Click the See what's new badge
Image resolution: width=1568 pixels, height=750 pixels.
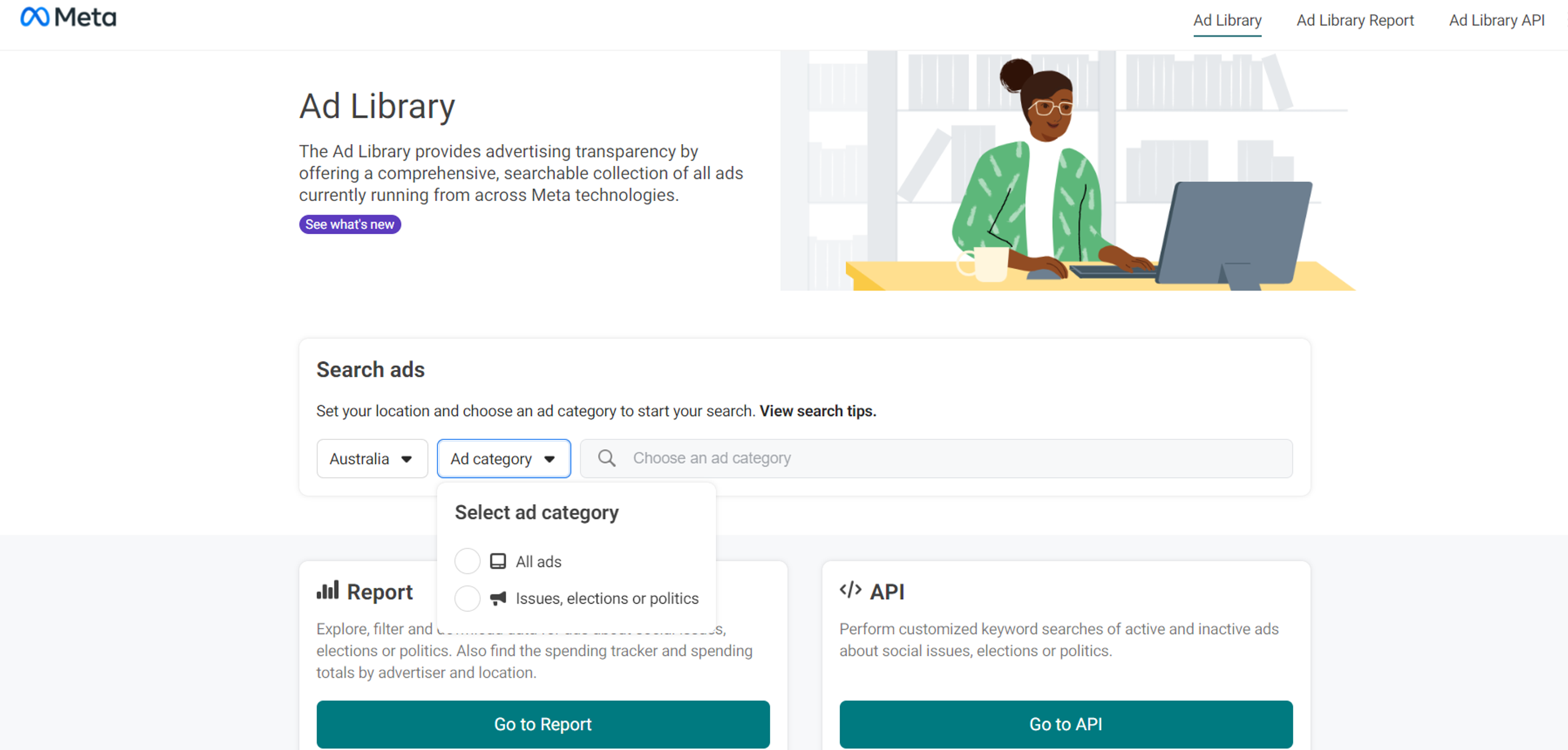tap(350, 224)
